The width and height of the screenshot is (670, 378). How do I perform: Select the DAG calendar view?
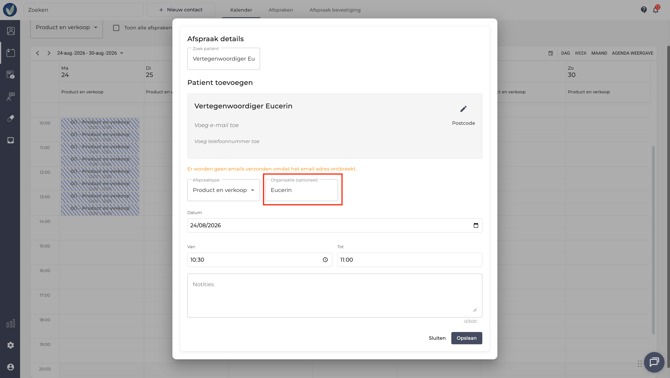565,53
